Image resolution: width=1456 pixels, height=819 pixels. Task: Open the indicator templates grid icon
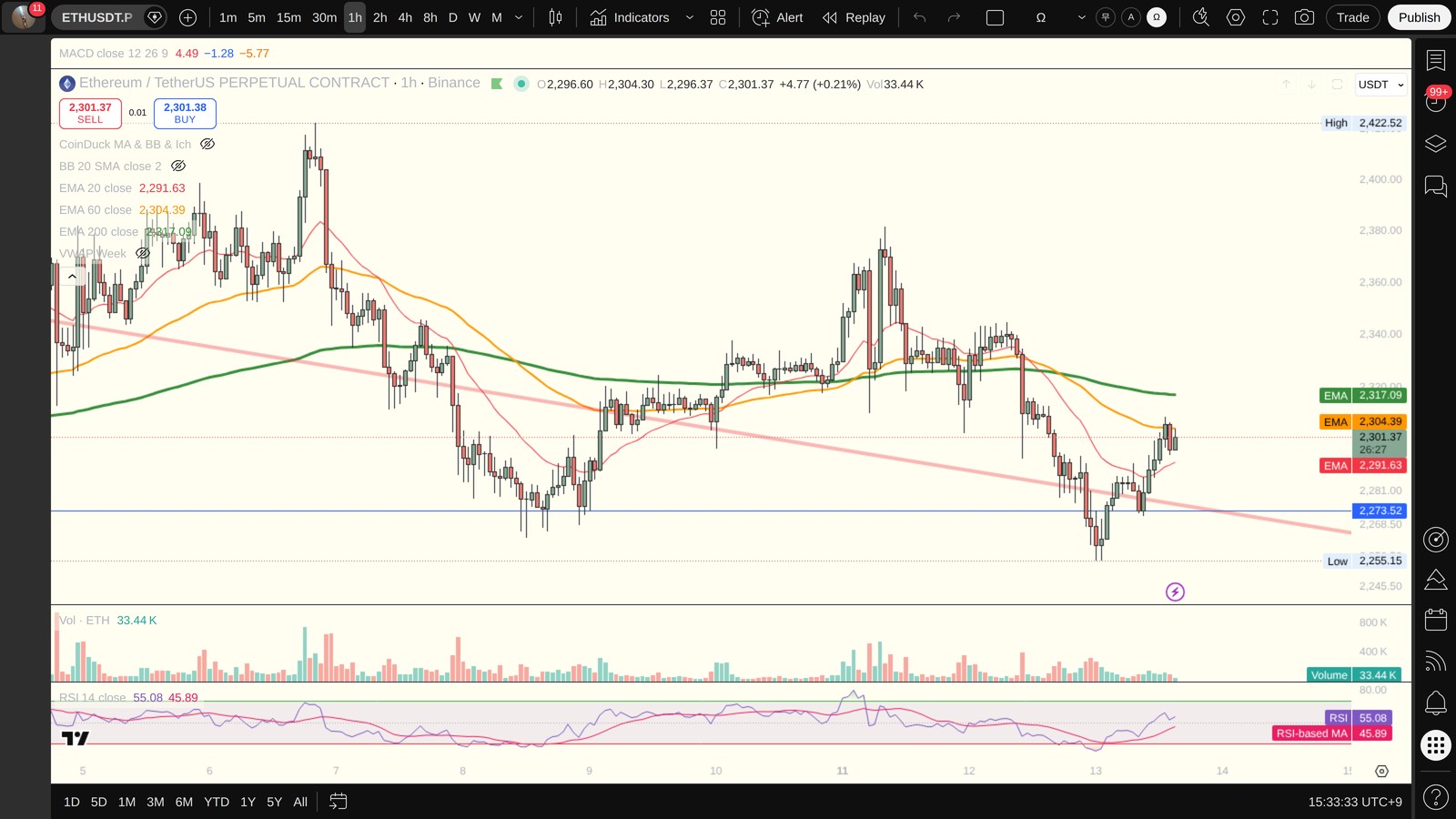[x=718, y=17]
